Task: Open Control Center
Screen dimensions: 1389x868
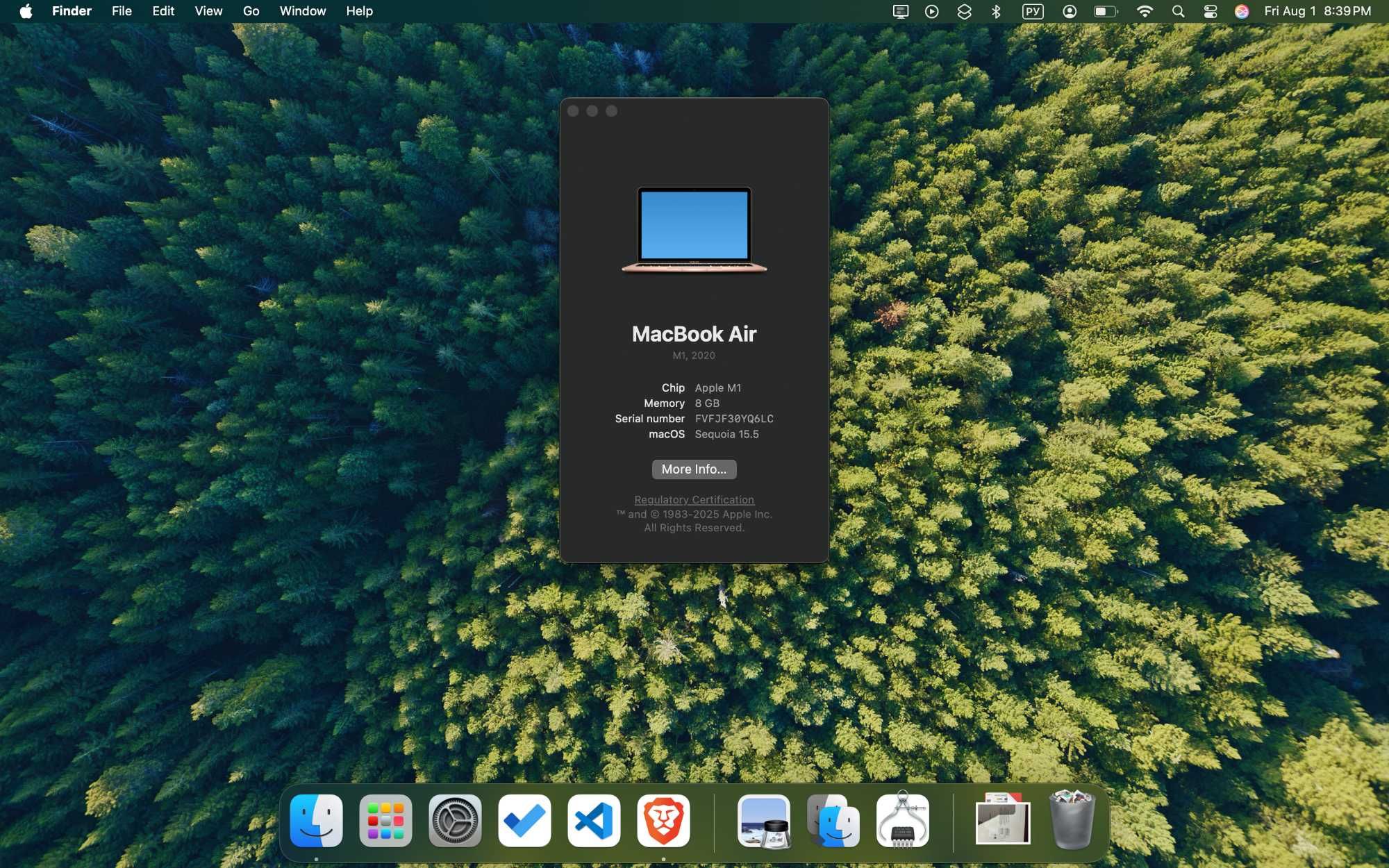Action: tap(1211, 11)
